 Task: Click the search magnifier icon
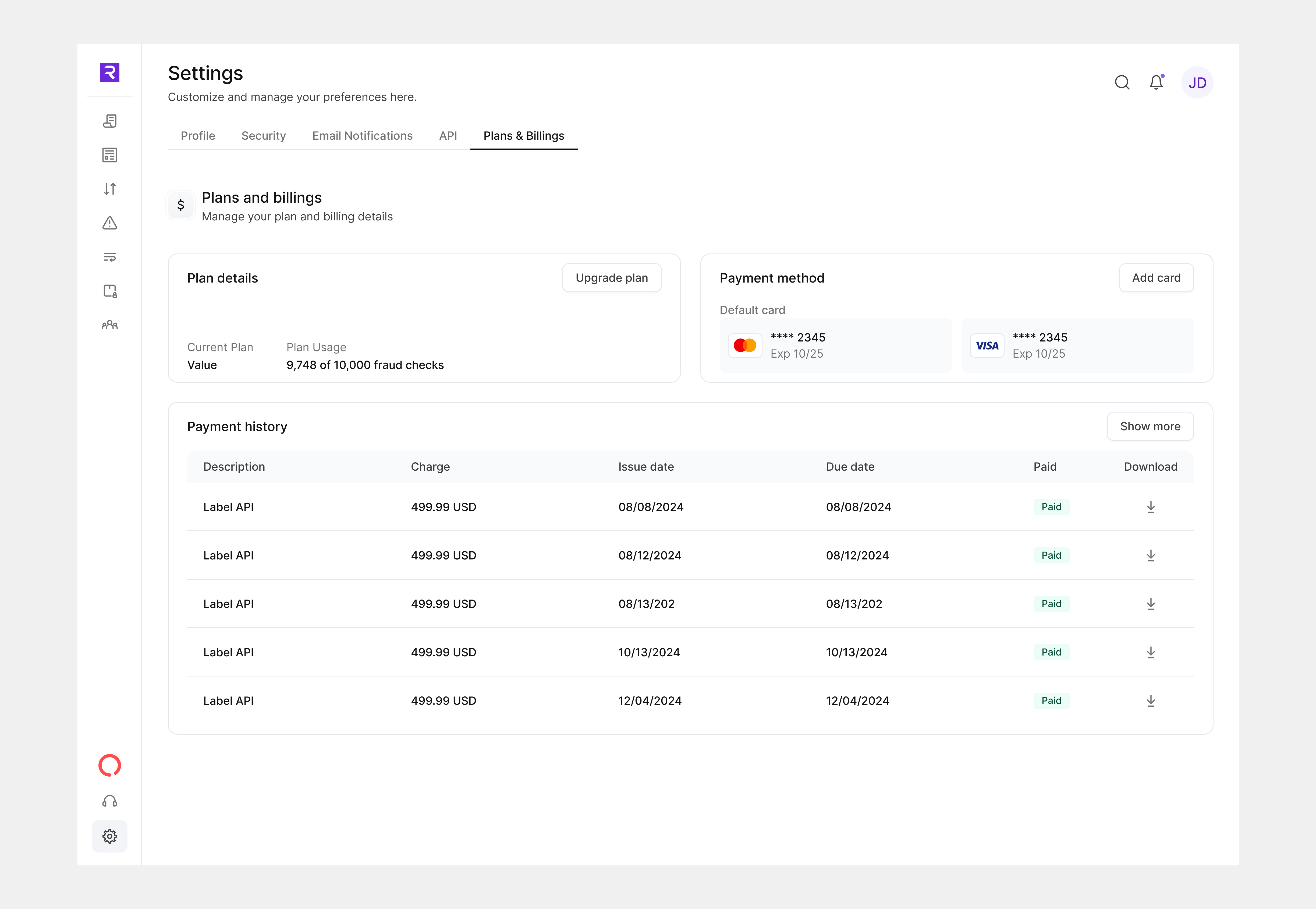coord(1122,83)
